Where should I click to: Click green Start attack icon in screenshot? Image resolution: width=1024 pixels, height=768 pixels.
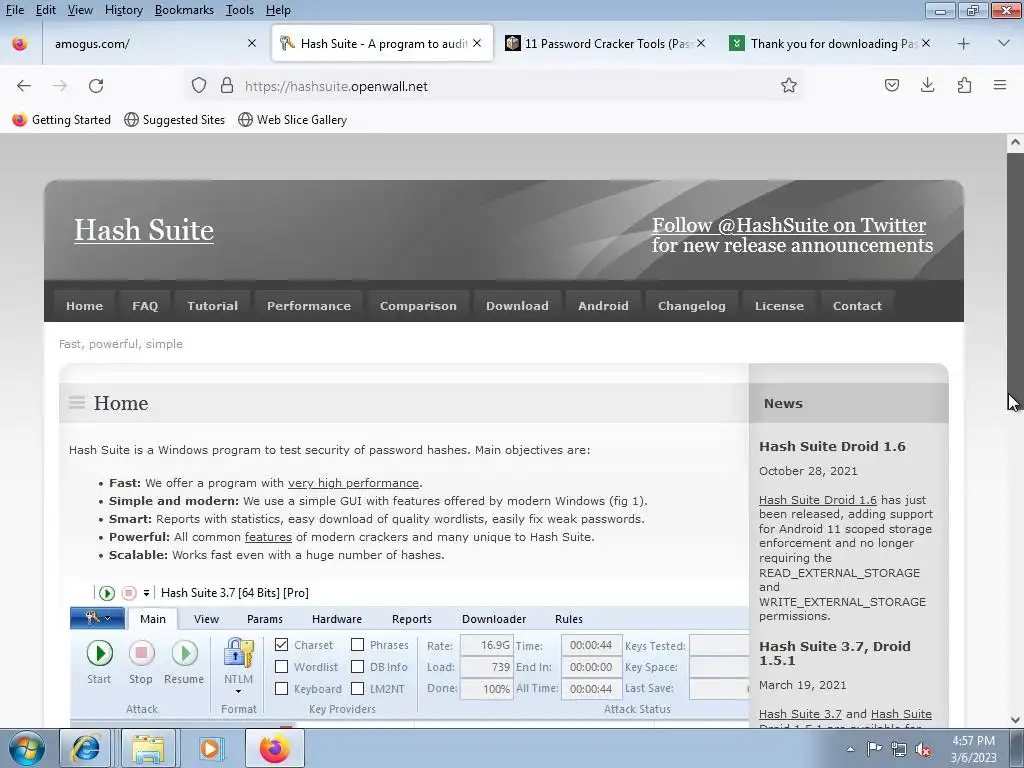(x=100, y=653)
